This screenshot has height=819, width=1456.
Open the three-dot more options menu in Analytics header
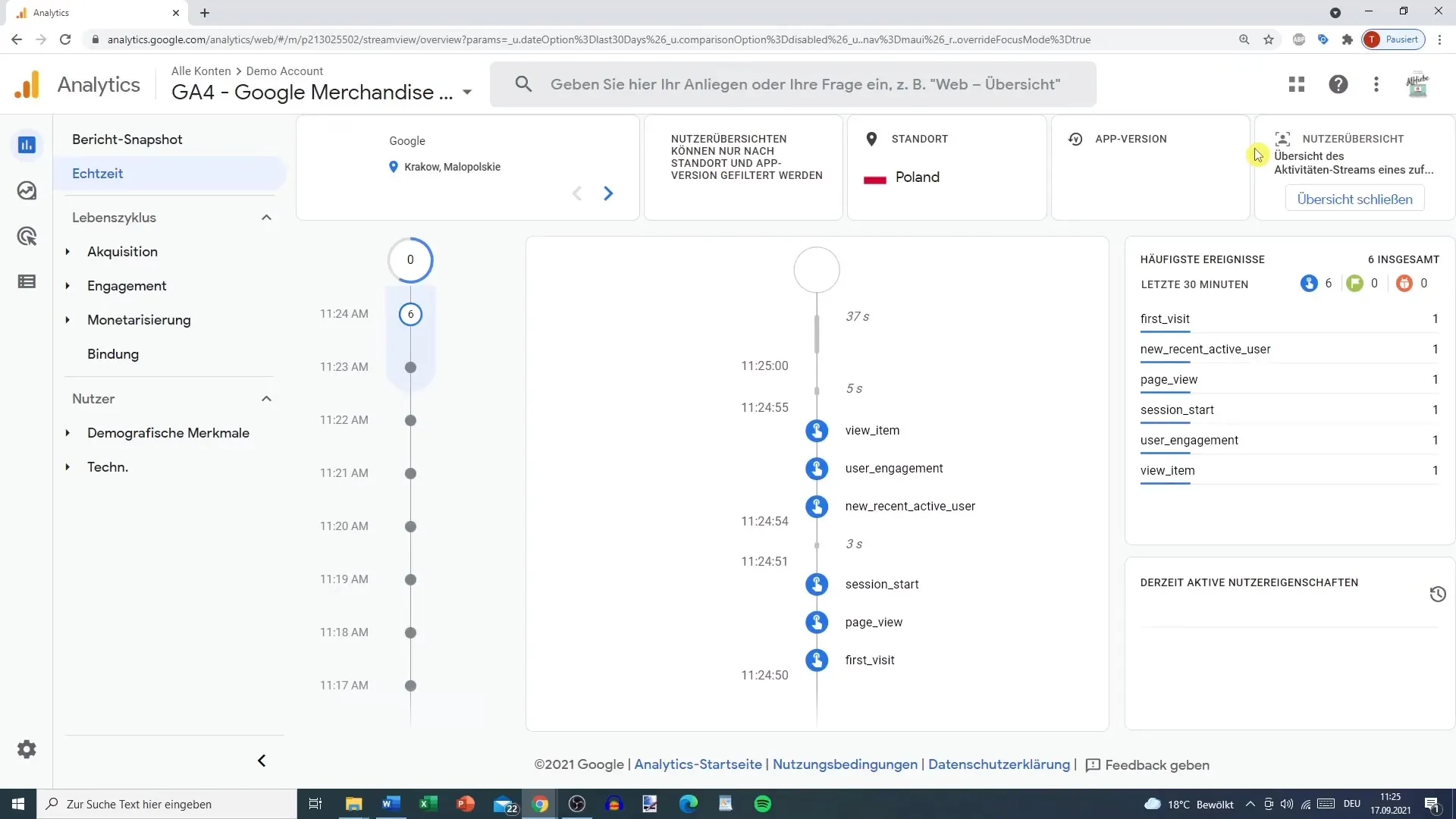(1376, 84)
